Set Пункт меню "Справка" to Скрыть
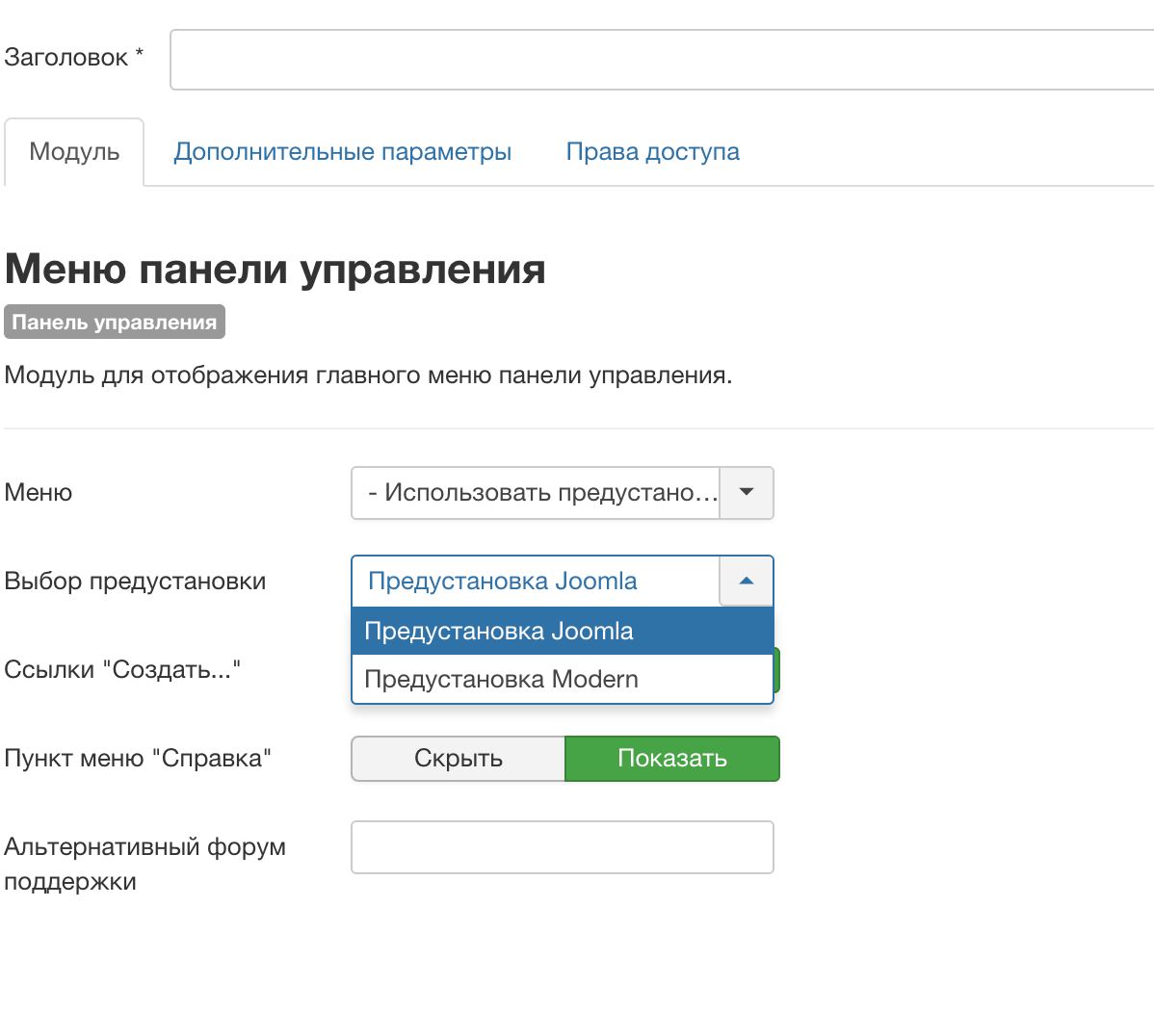1154x1036 pixels. [x=459, y=759]
